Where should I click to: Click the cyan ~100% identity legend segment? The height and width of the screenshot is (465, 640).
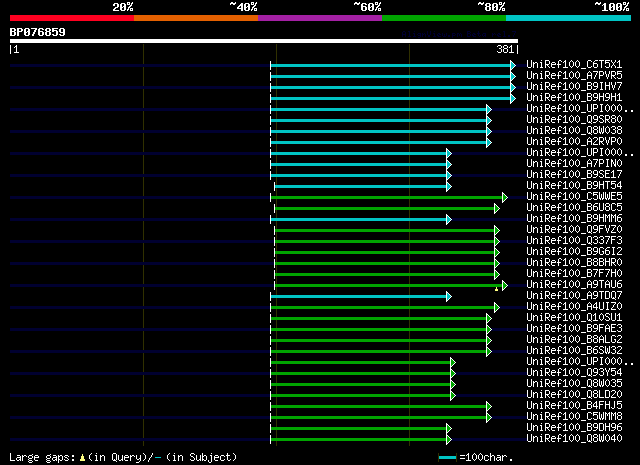[569, 18]
